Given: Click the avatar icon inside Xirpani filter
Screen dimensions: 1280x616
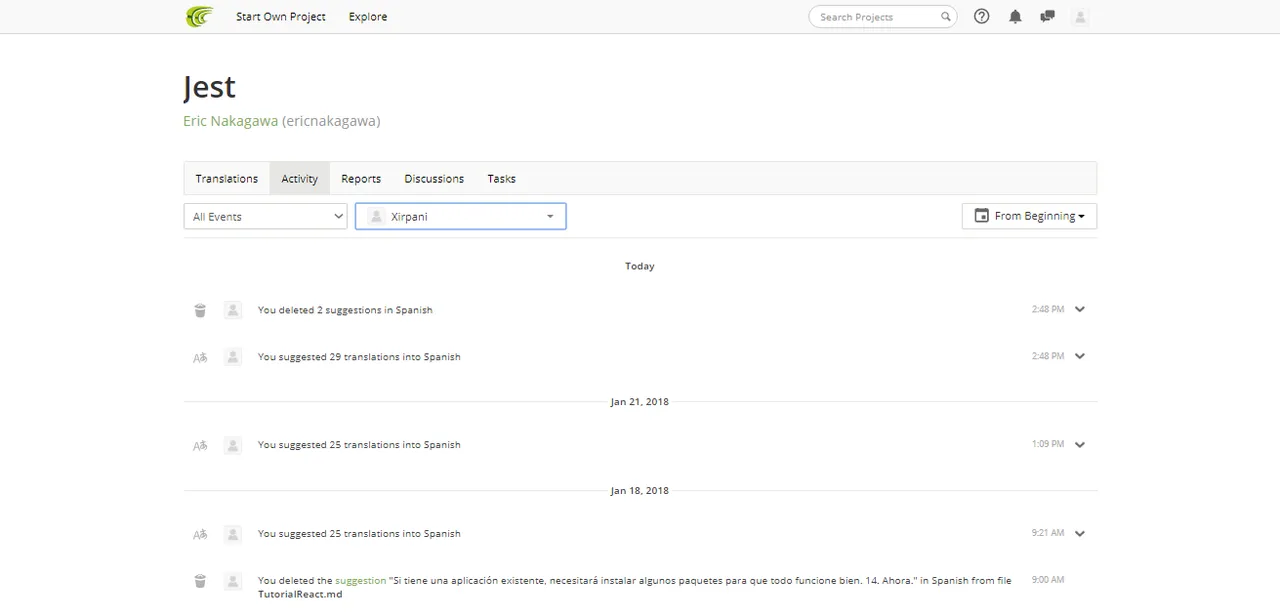Looking at the screenshot, I should pos(376,216).
